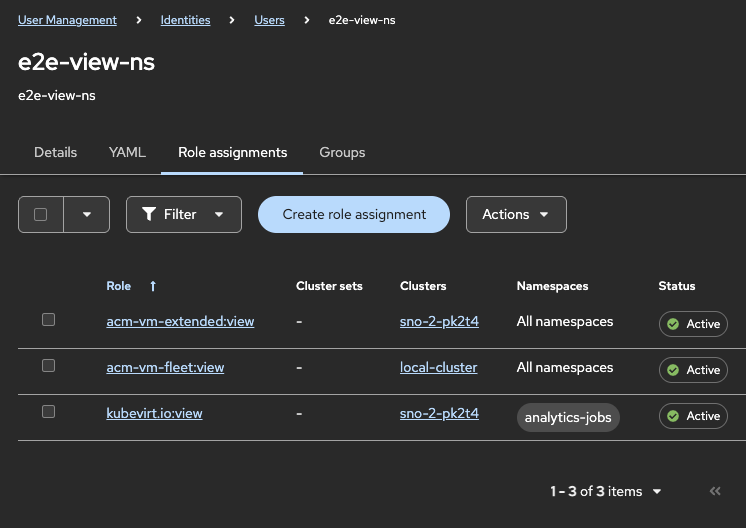Click the Active status icon for acm-vm-fleet:view
The image size is (746, 528).
pos(673,370)
